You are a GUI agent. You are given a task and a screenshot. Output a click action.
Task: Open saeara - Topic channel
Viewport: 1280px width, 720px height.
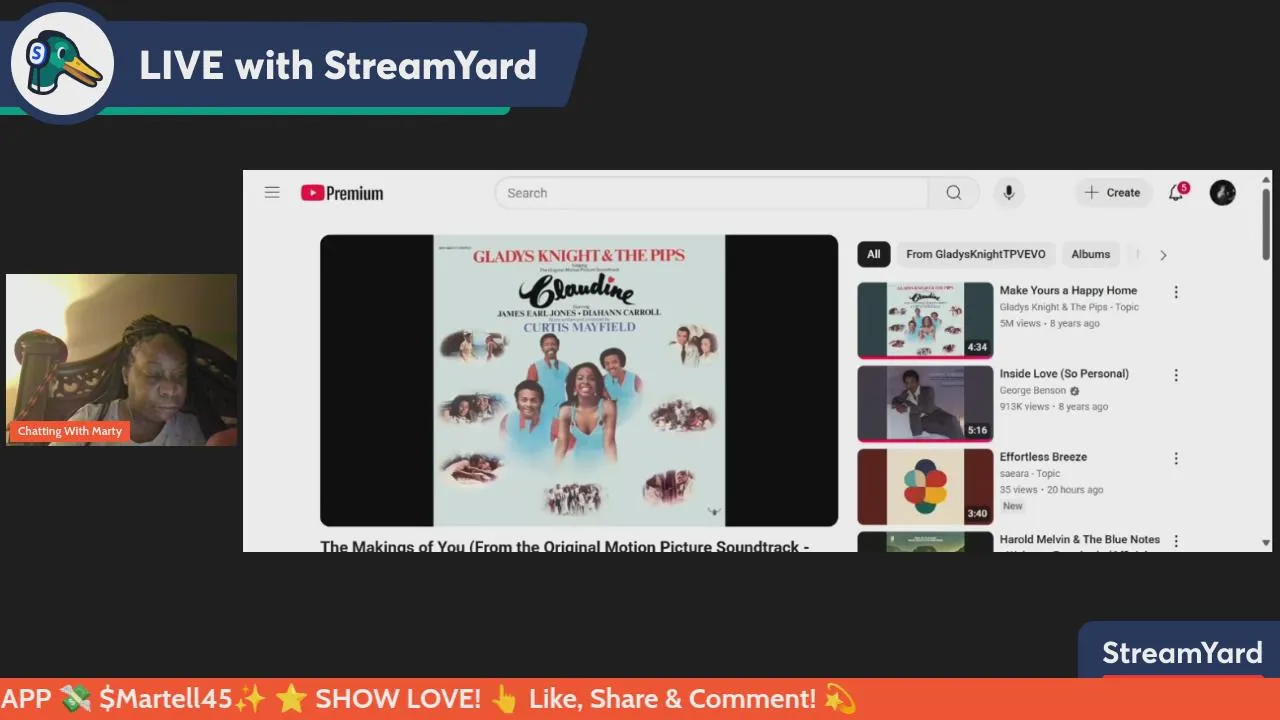coord(1030,473)
